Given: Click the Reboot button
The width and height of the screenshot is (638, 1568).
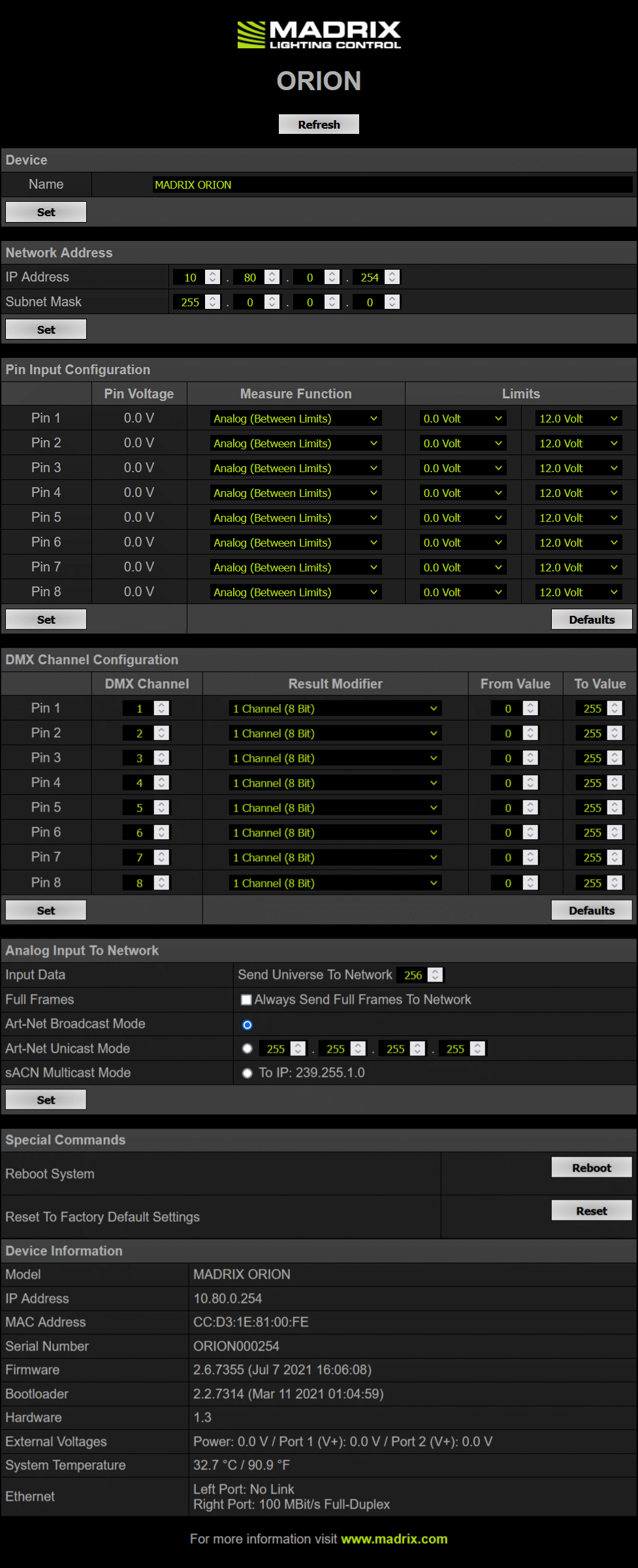Looking at the screenshot, I should [x=592, y=1168].
